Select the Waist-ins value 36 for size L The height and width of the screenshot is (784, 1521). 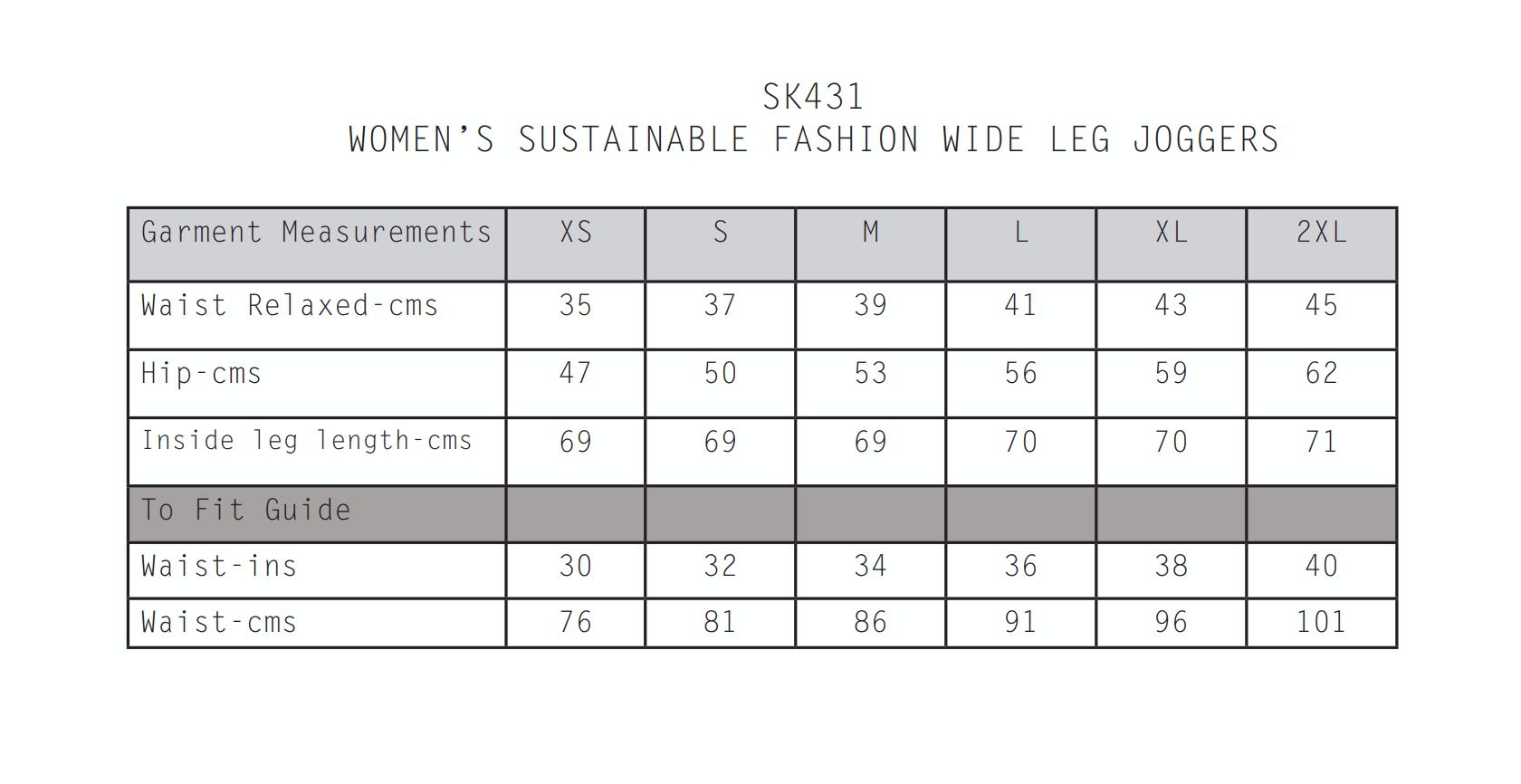click(1021, 567)
